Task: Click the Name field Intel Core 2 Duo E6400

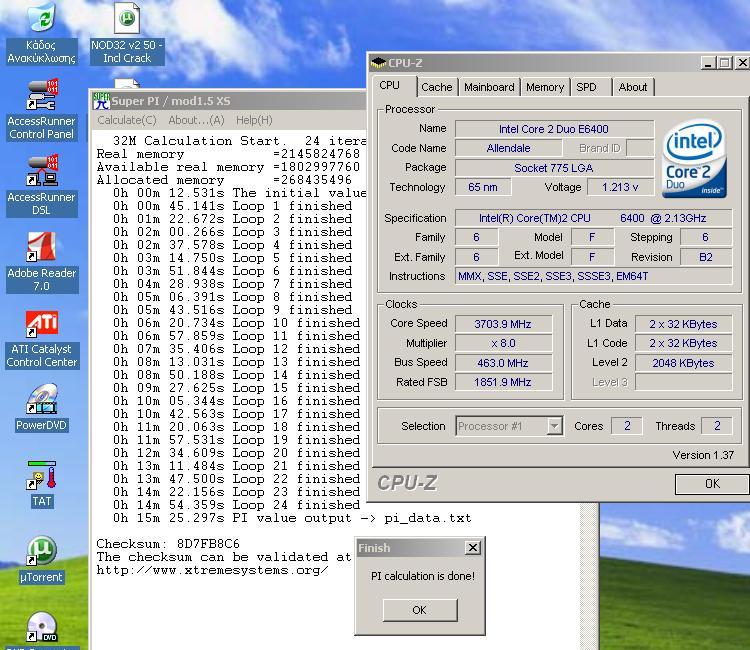Action: pyautogui.click(x=554, y=129)
